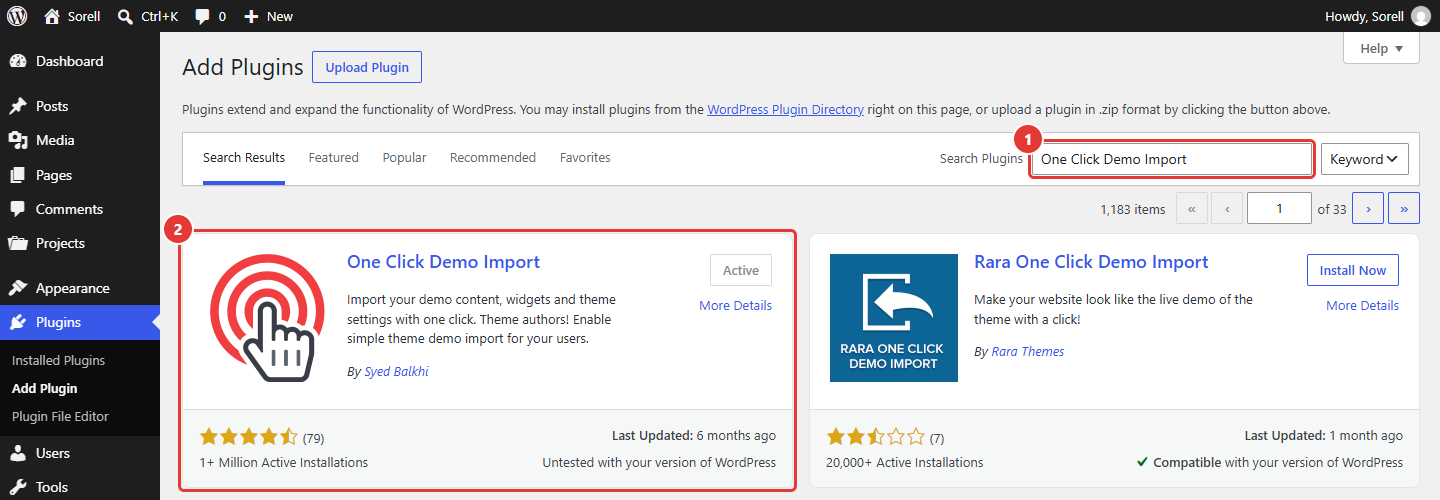
Task: Open the Rara One Click Demo Import title
Action: coord(1091,262)
